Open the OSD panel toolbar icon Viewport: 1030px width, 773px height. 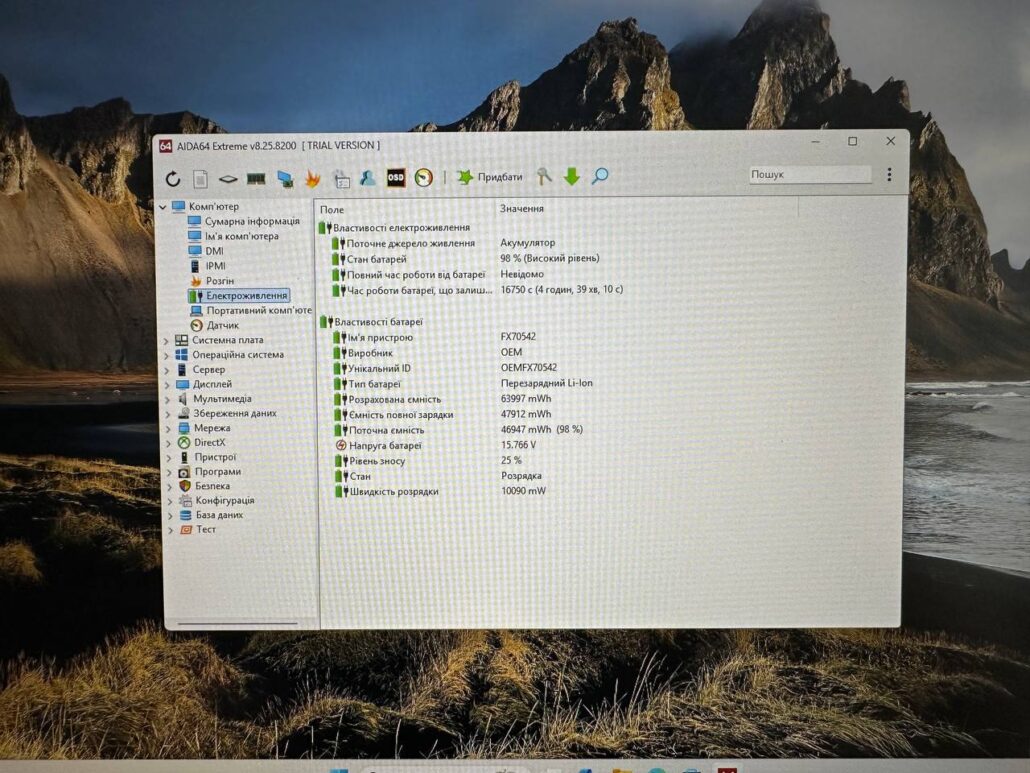coord(396,178)
